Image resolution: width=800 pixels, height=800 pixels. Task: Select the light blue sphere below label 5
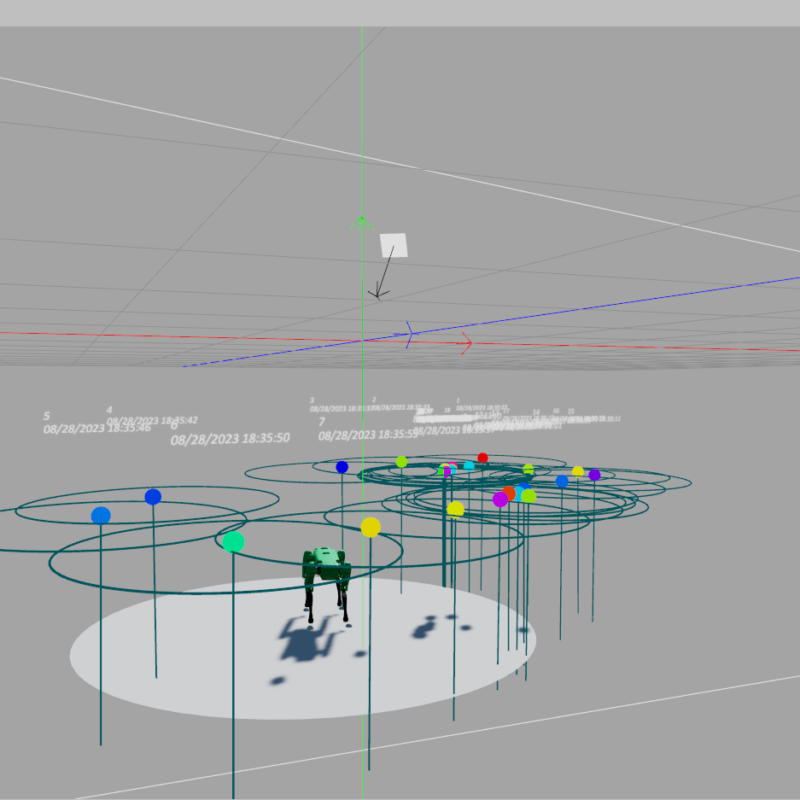click(x=101, y=515)
